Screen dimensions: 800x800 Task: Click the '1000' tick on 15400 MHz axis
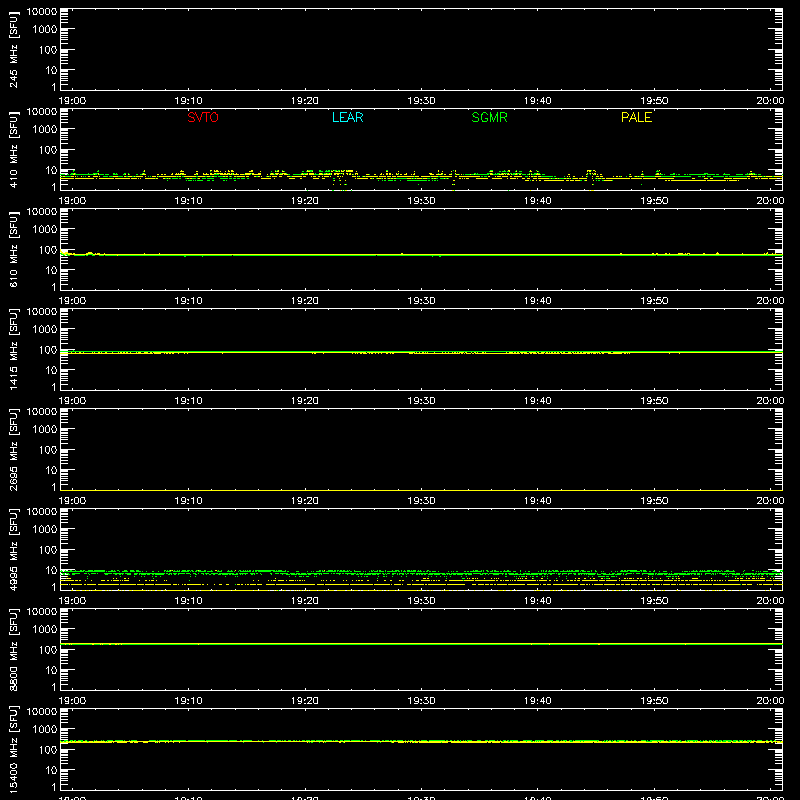[x=45, y=730]
